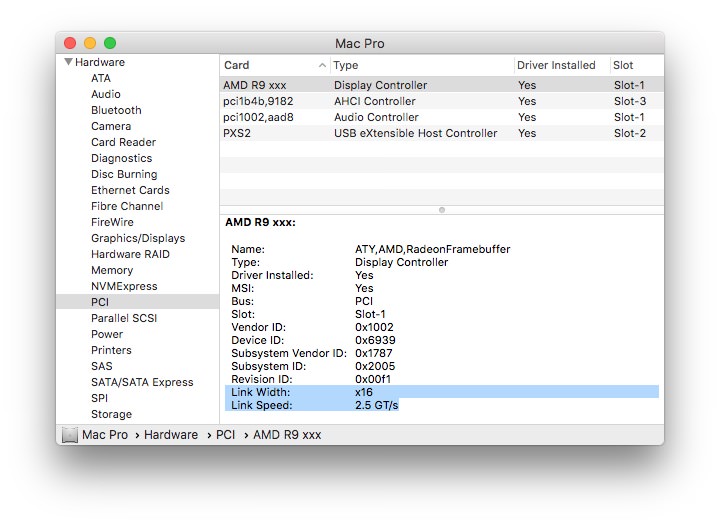Image resolution: width=720 pixels, height=525 pixels.
Task: Open the Ethernet Cards section
Action: (130, 190)
